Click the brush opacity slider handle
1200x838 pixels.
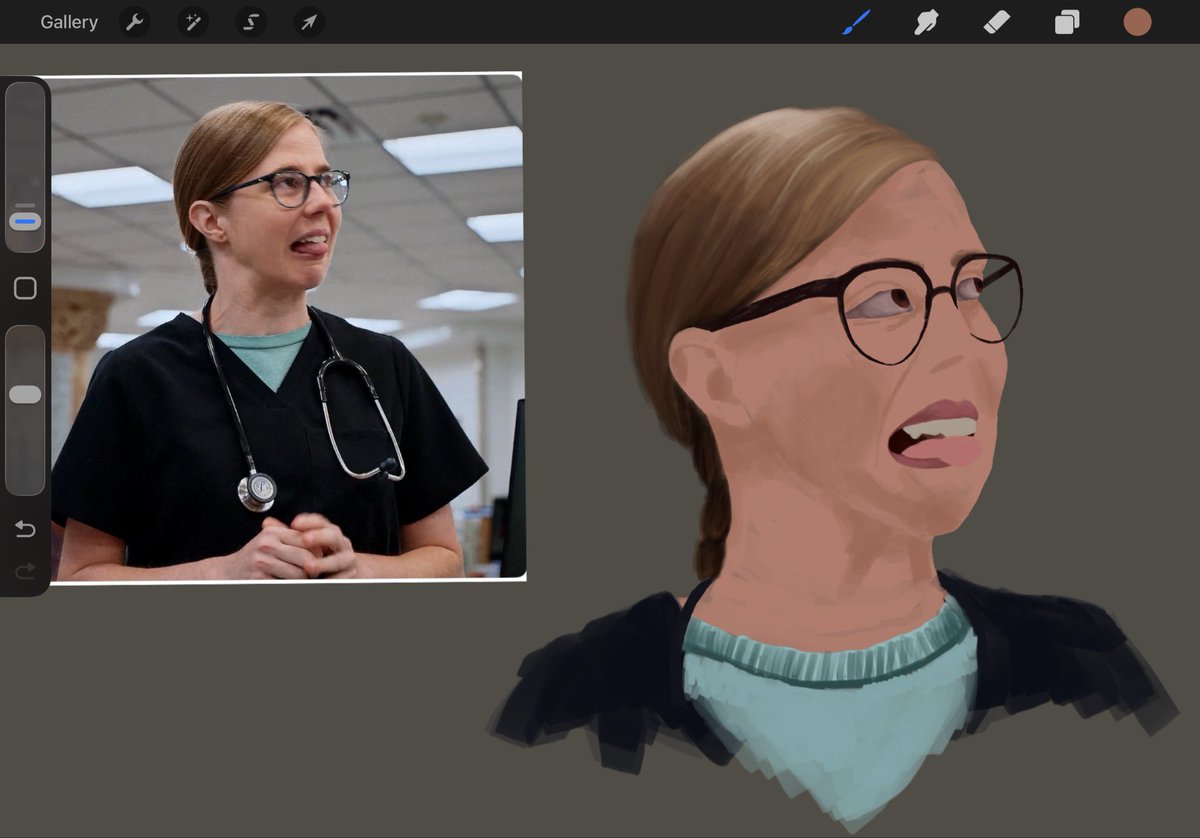(x=25, y=394)
